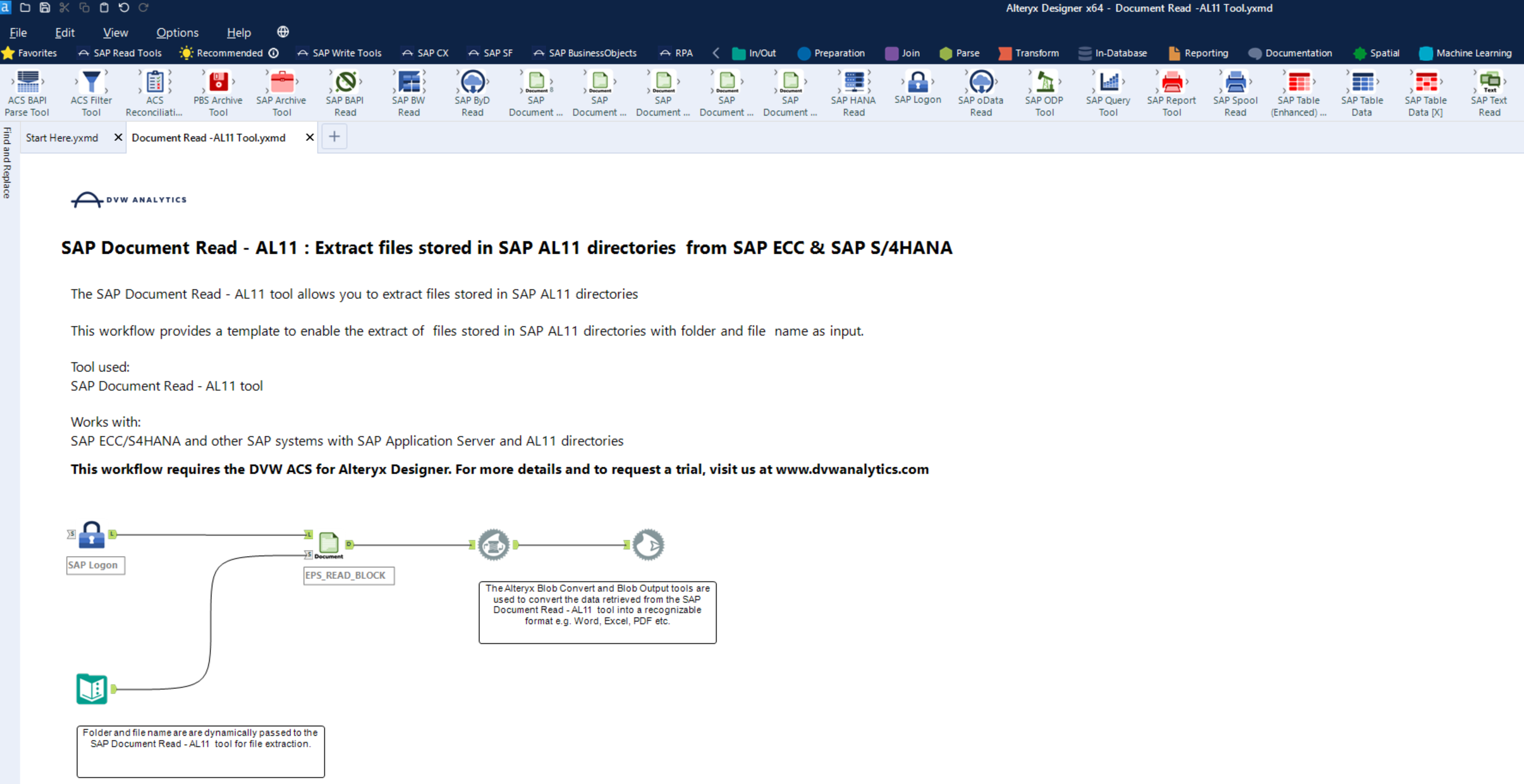
Task: Select the Blob Convert tool on the canvas
Action: coord(494,544)
